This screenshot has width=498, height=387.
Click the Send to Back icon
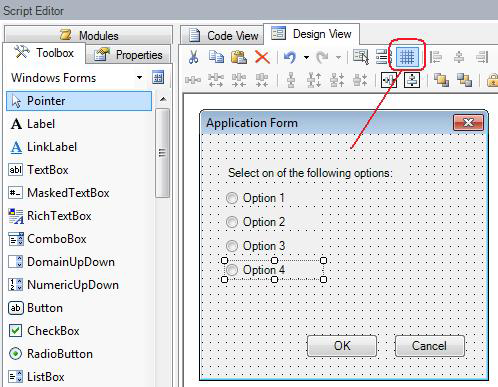464,80
